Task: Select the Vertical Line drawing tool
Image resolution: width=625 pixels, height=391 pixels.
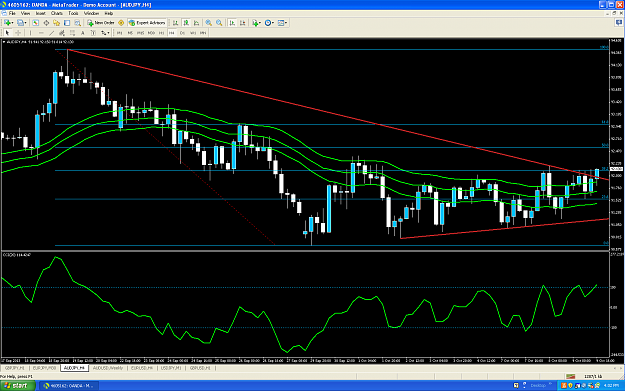Action: [x=30, y=33]
